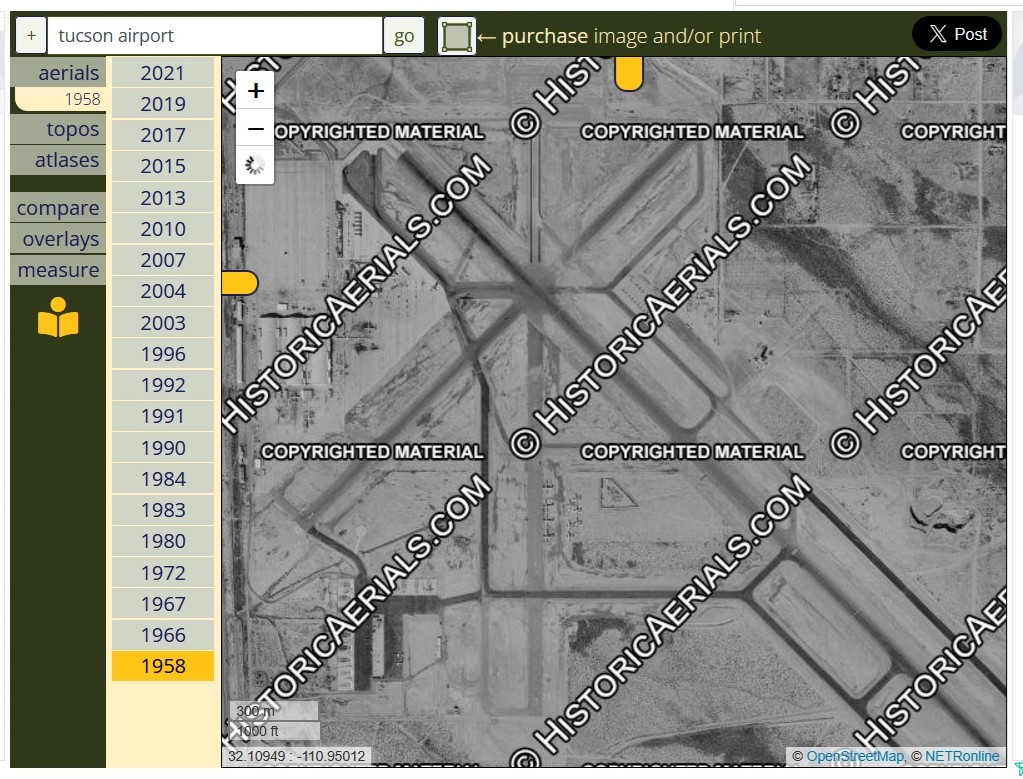Image resolution: width=1023 pixels, height=779 pixels.
Task: Open the OpenStreetMap attribution link
Action: pos(854,756)
